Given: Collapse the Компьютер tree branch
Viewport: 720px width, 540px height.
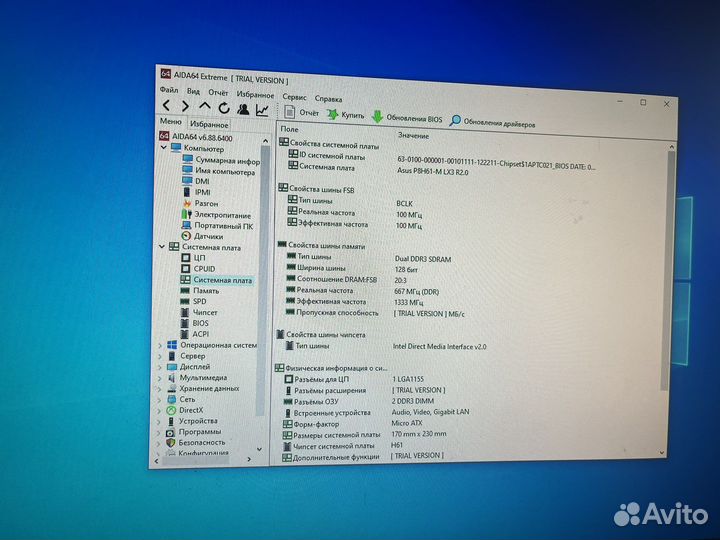Looking at the screenshot, I should pyautogui.click(x=163, y=147).
